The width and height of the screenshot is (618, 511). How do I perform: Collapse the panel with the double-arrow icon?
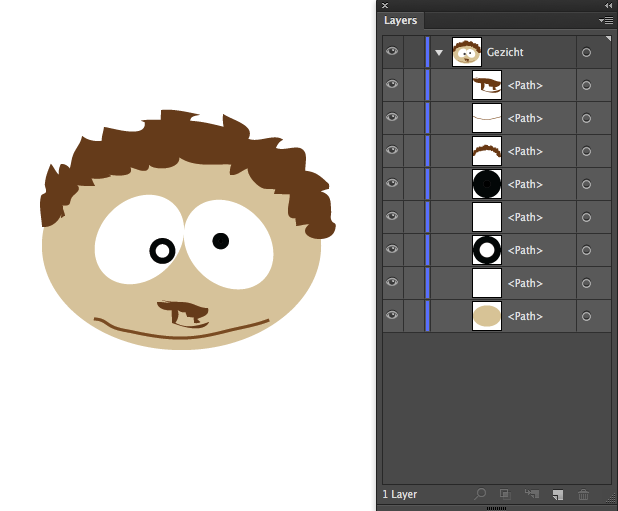pyautogui.click(x=608, y=6)
